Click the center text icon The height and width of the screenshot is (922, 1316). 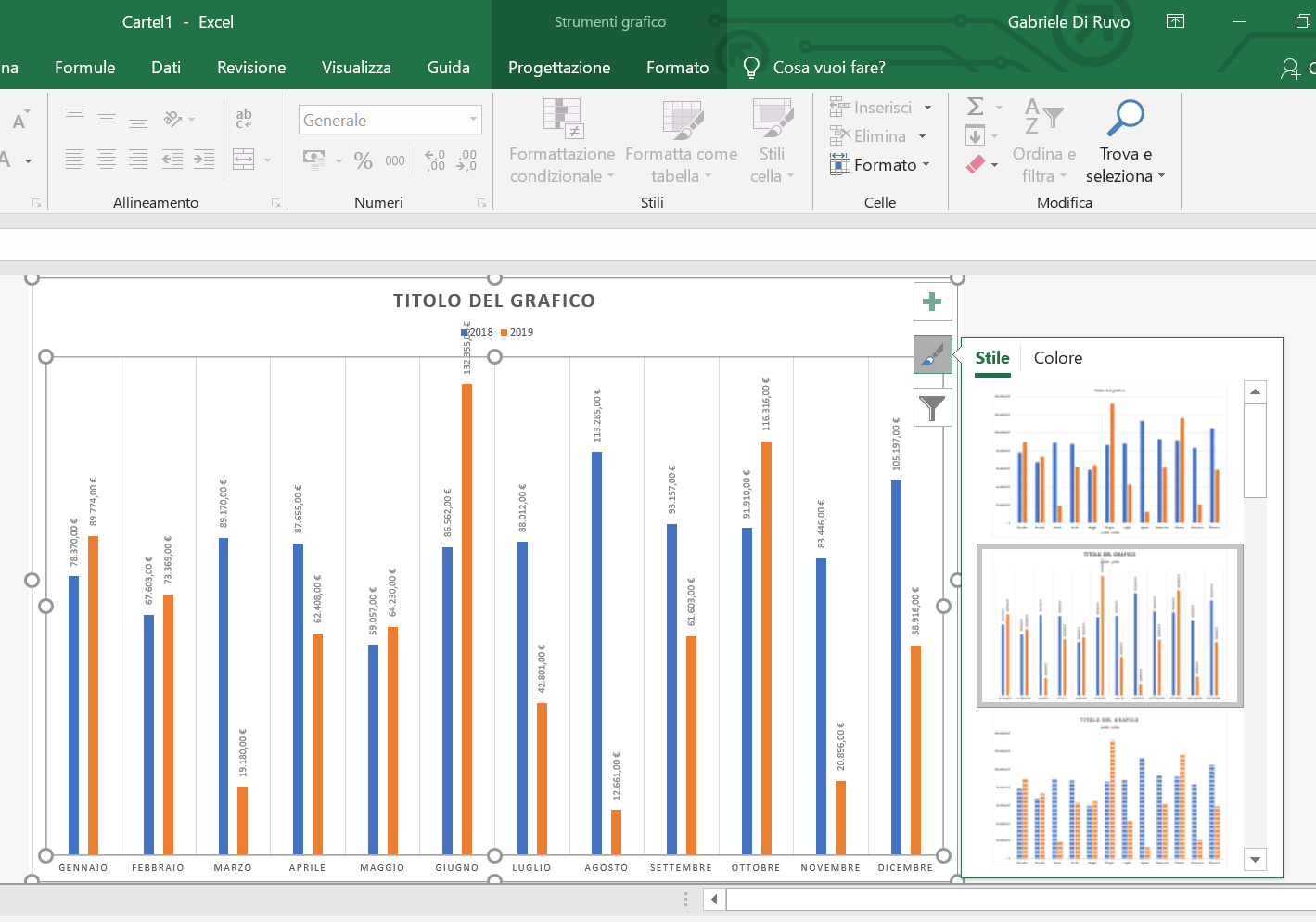(107, 160)
